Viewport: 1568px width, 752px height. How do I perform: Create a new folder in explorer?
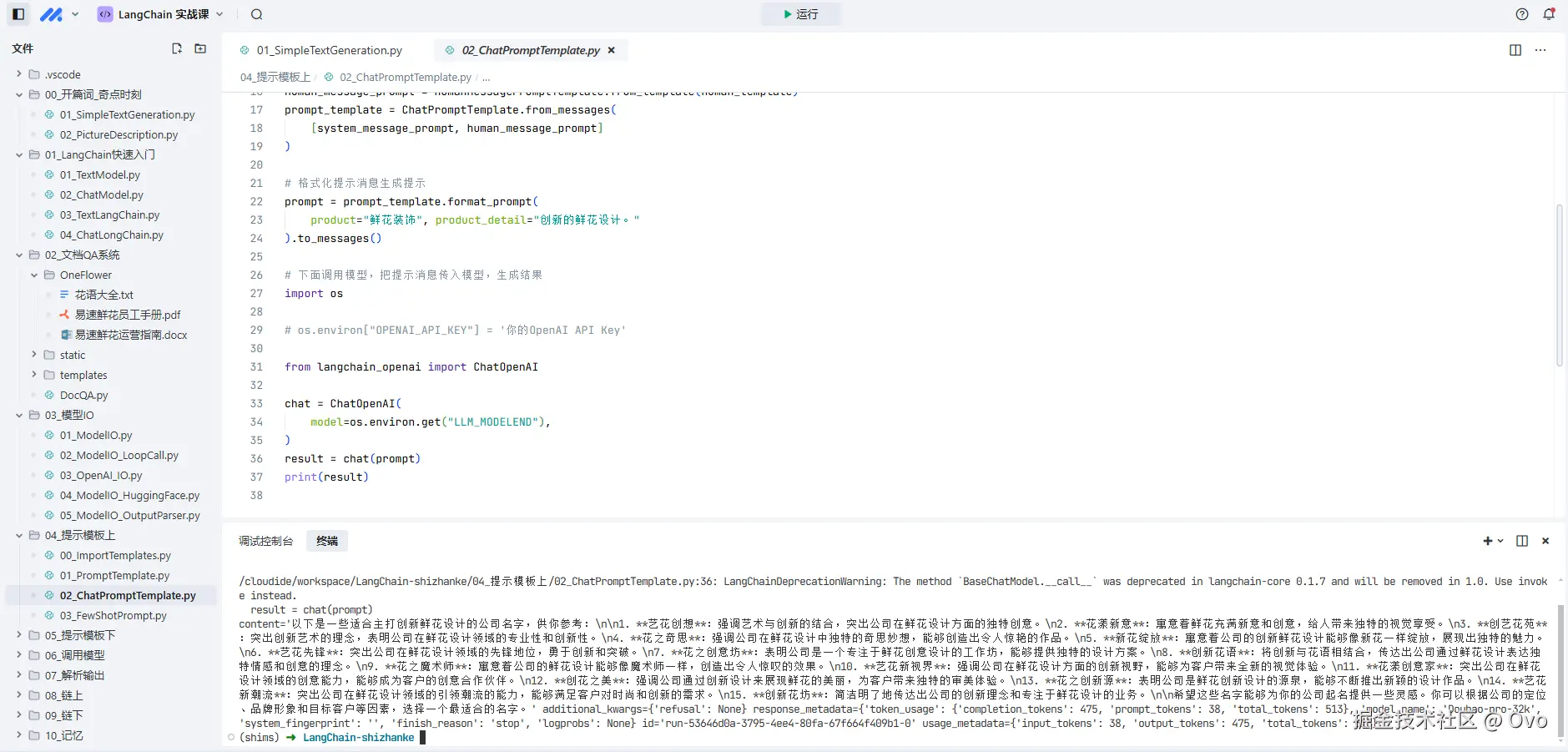click(200, 48)
